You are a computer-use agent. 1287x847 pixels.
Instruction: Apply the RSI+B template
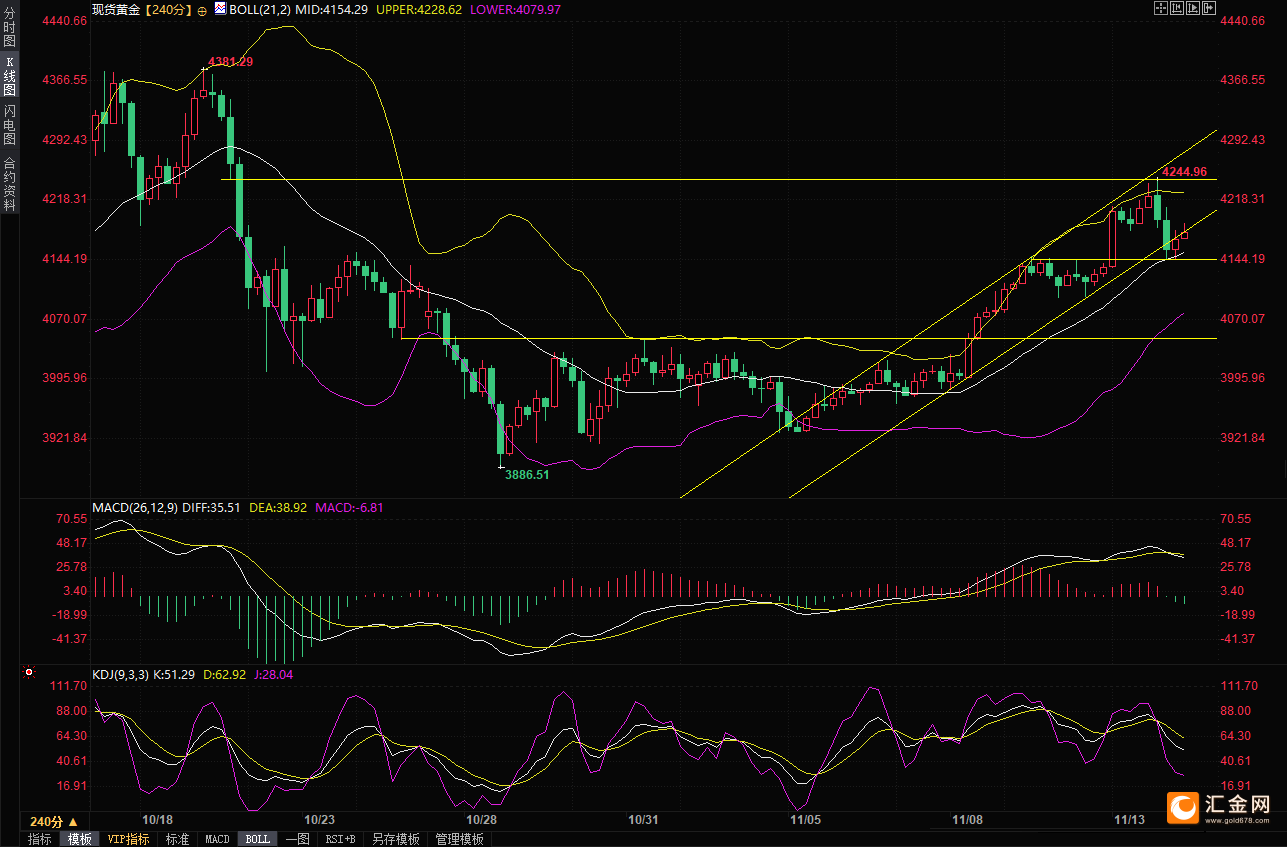point(340,839)
